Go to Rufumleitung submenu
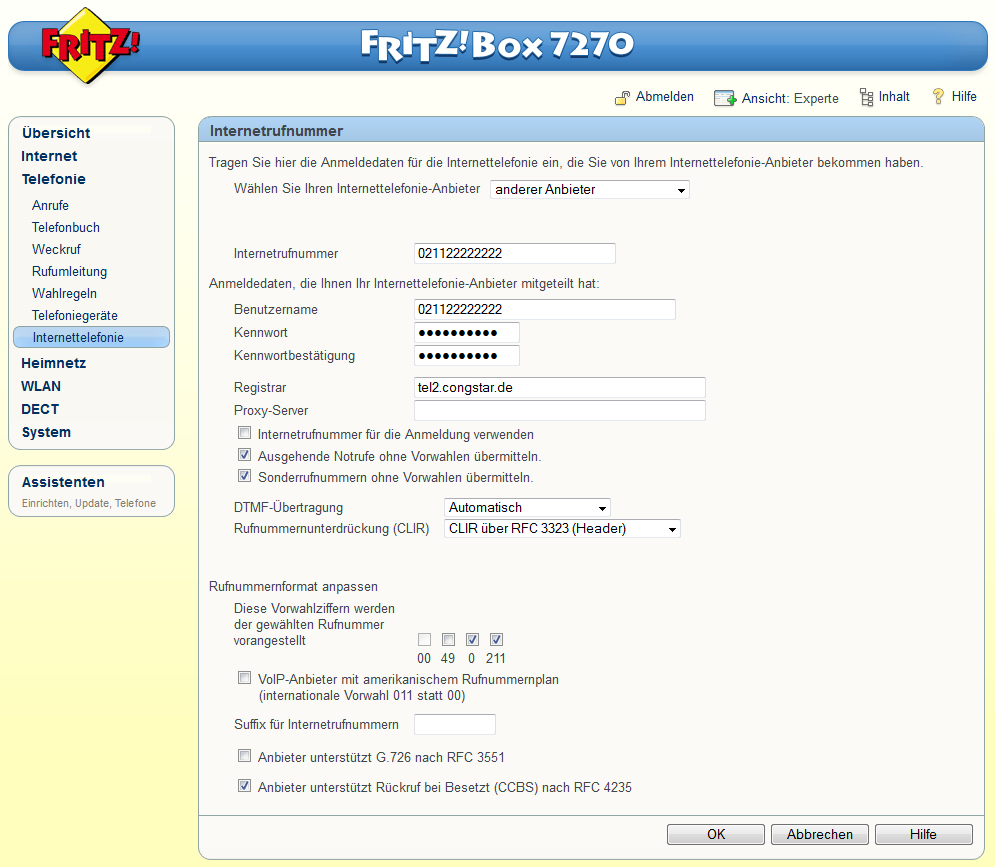This screenshot has width=995, height=867. 69,272
